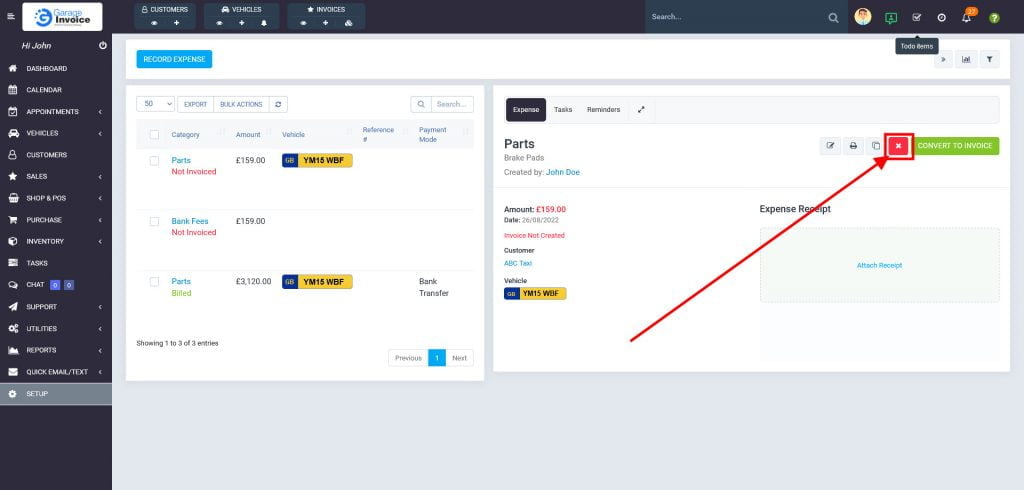The width and height of the screenshot is (1024, 490).
Task: Open vehicle reminders bell icon
Action: (264, 23)
